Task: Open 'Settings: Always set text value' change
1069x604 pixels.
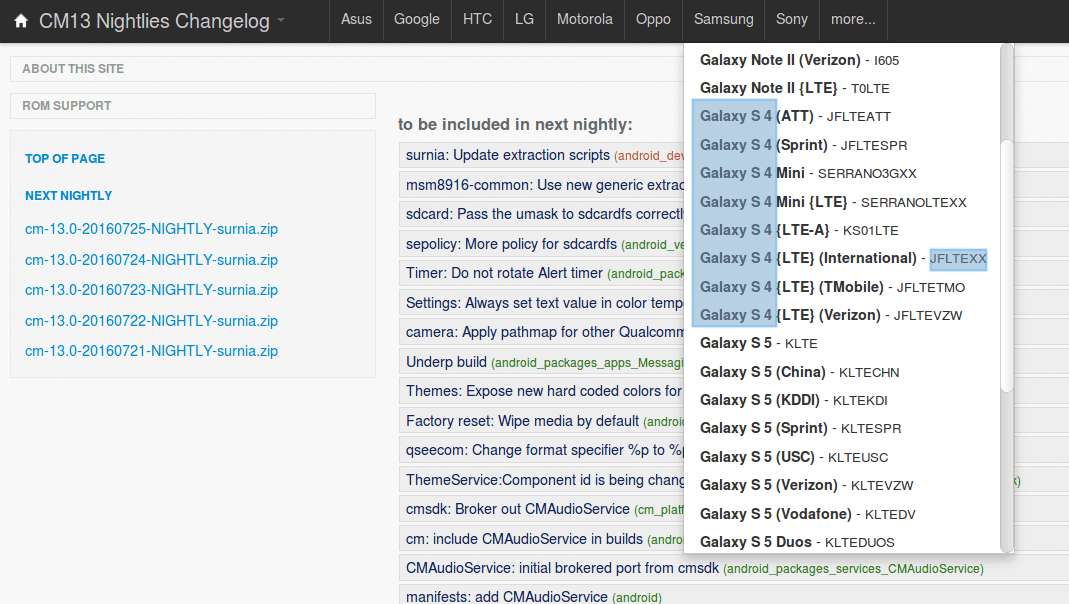Action: 544,303
